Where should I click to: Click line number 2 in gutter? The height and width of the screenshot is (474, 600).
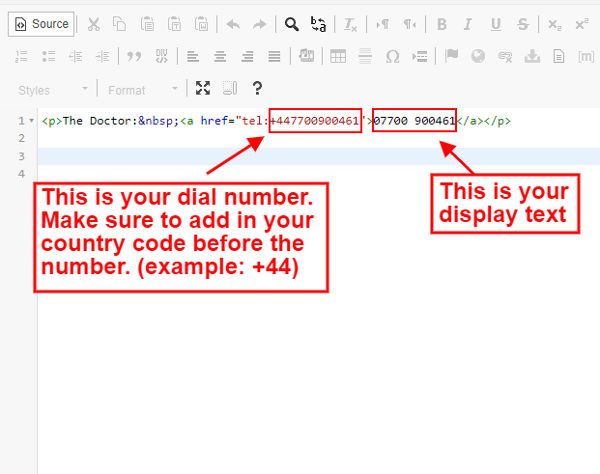21,138
